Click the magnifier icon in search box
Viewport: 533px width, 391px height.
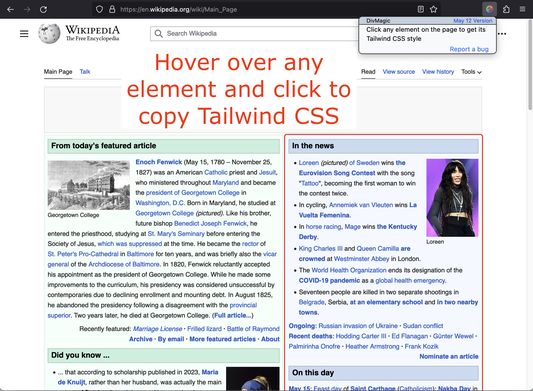(x=158, y=33)
